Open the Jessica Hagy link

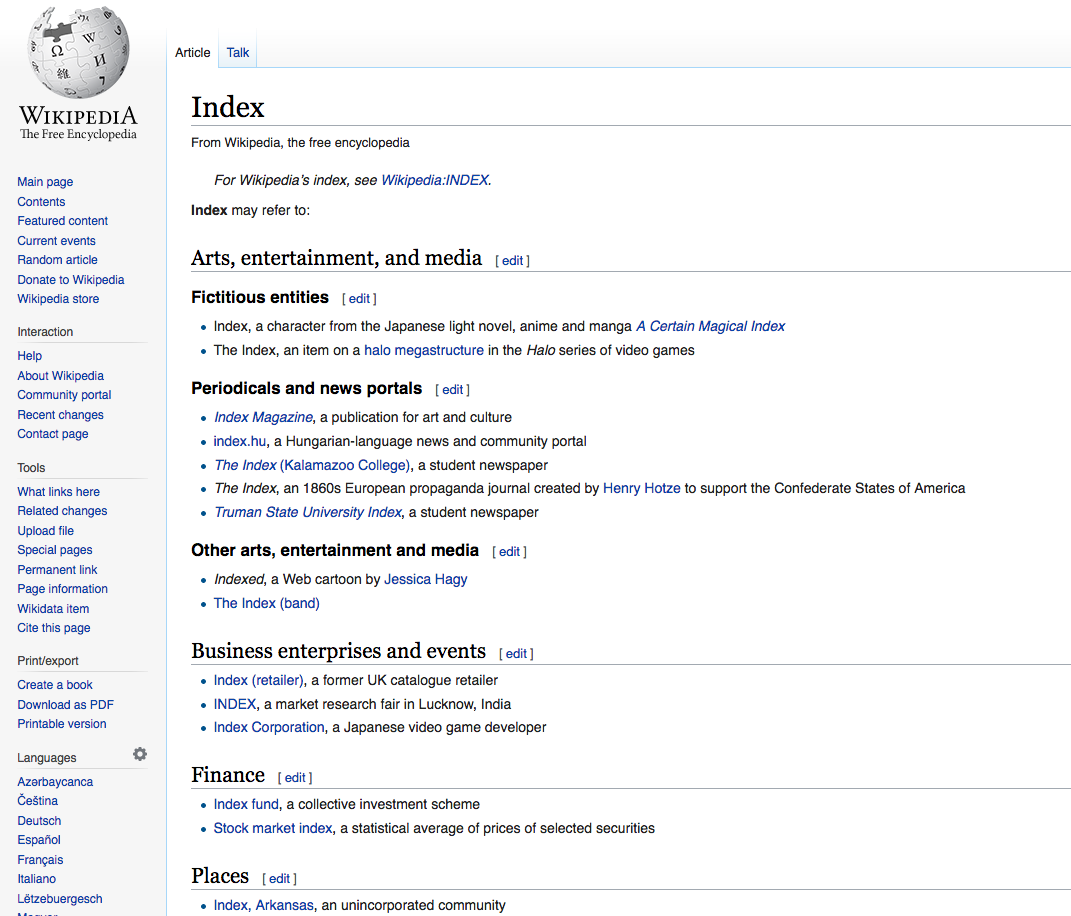[425, 579]
